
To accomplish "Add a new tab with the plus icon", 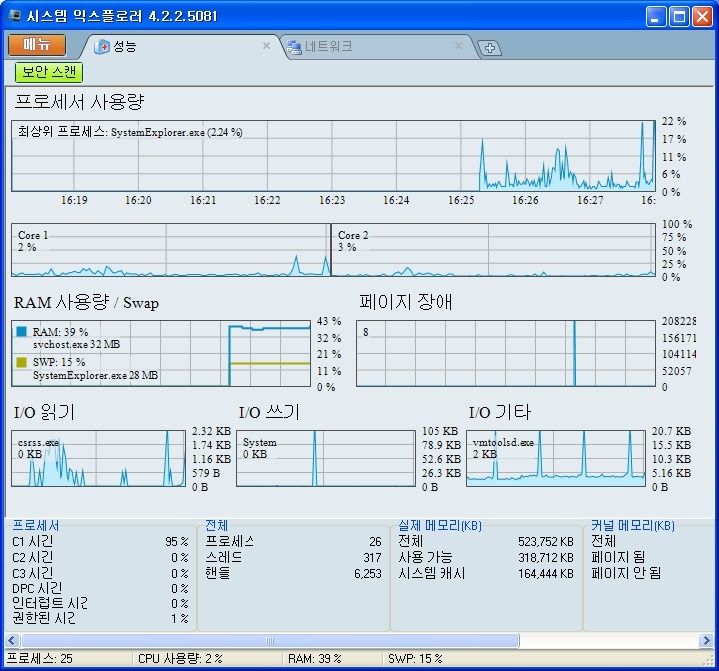I will [x=489, y=48].
